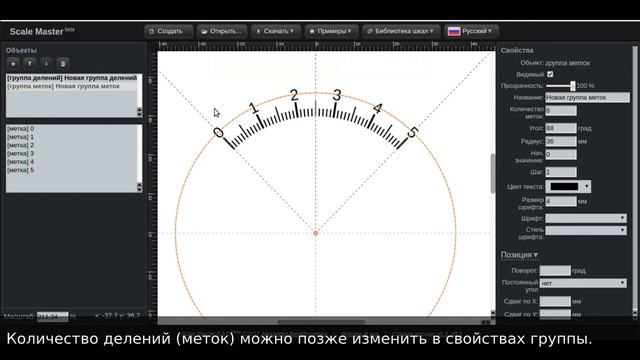
Task: Open the Стиль шрифта dropdown
Action: (586, 230)
